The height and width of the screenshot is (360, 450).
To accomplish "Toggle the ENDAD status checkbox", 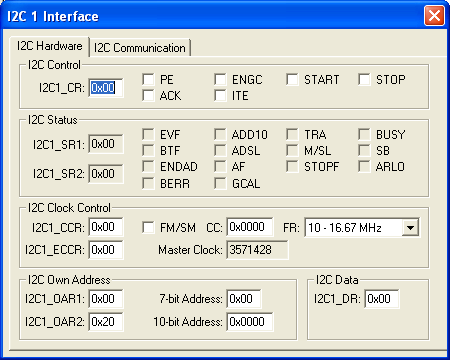I will point(148,167).
